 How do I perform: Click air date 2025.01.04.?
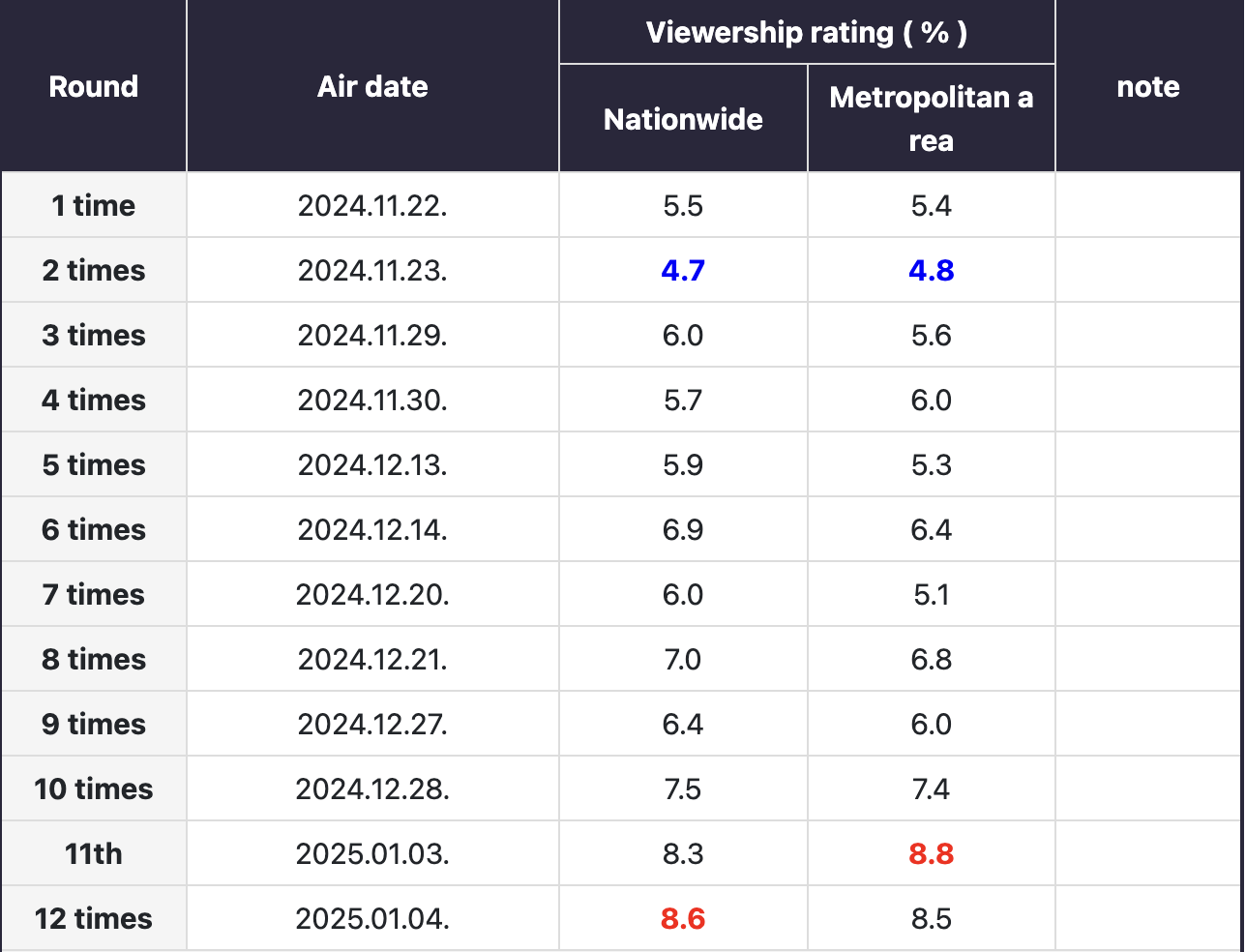[x=372, y=919]
